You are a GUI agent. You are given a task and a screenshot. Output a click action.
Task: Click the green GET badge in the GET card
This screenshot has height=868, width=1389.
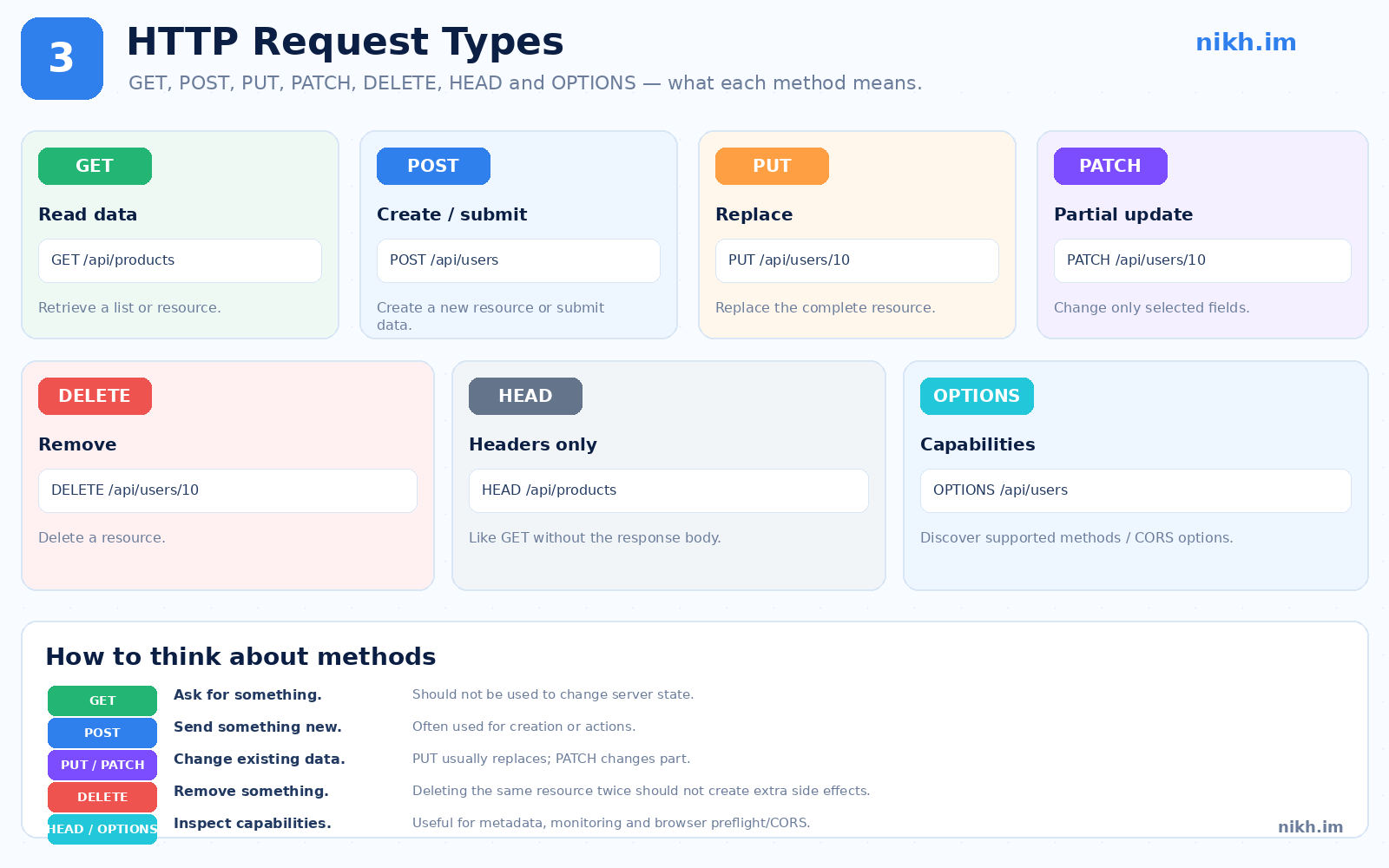pyautogui.click(x=95, y=166)
